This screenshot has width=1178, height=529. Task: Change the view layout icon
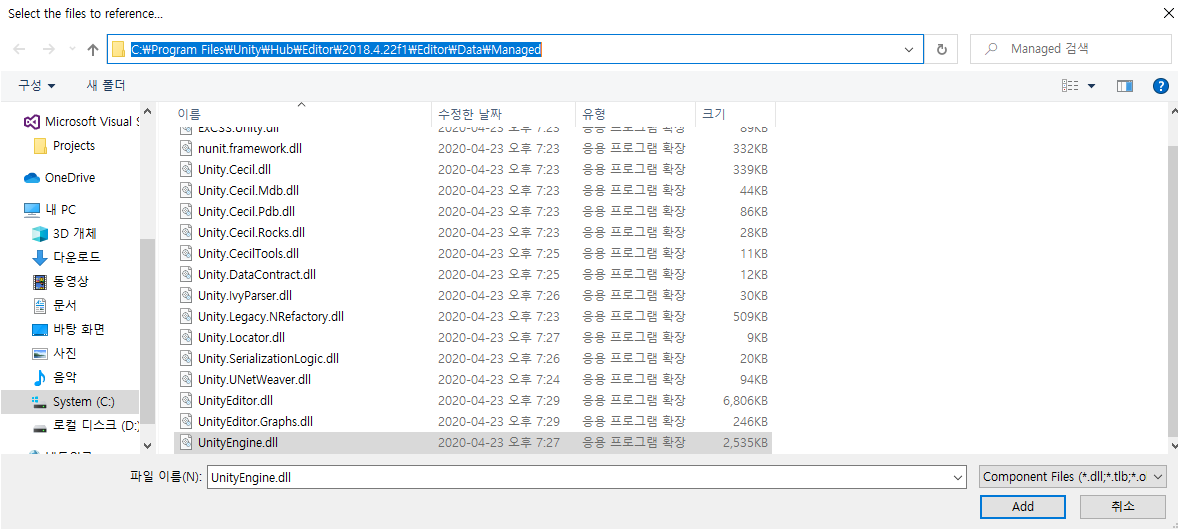1070,86
